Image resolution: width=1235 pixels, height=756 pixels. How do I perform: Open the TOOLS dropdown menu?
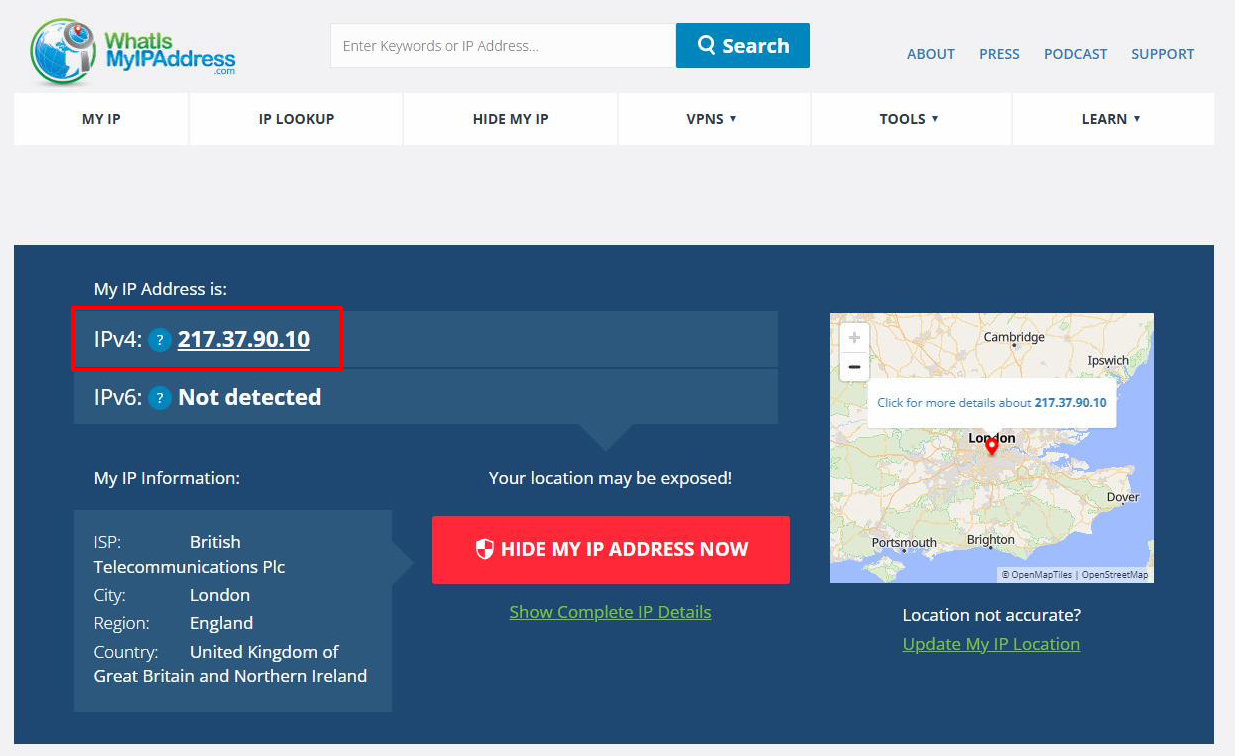(x=909, y=119)
